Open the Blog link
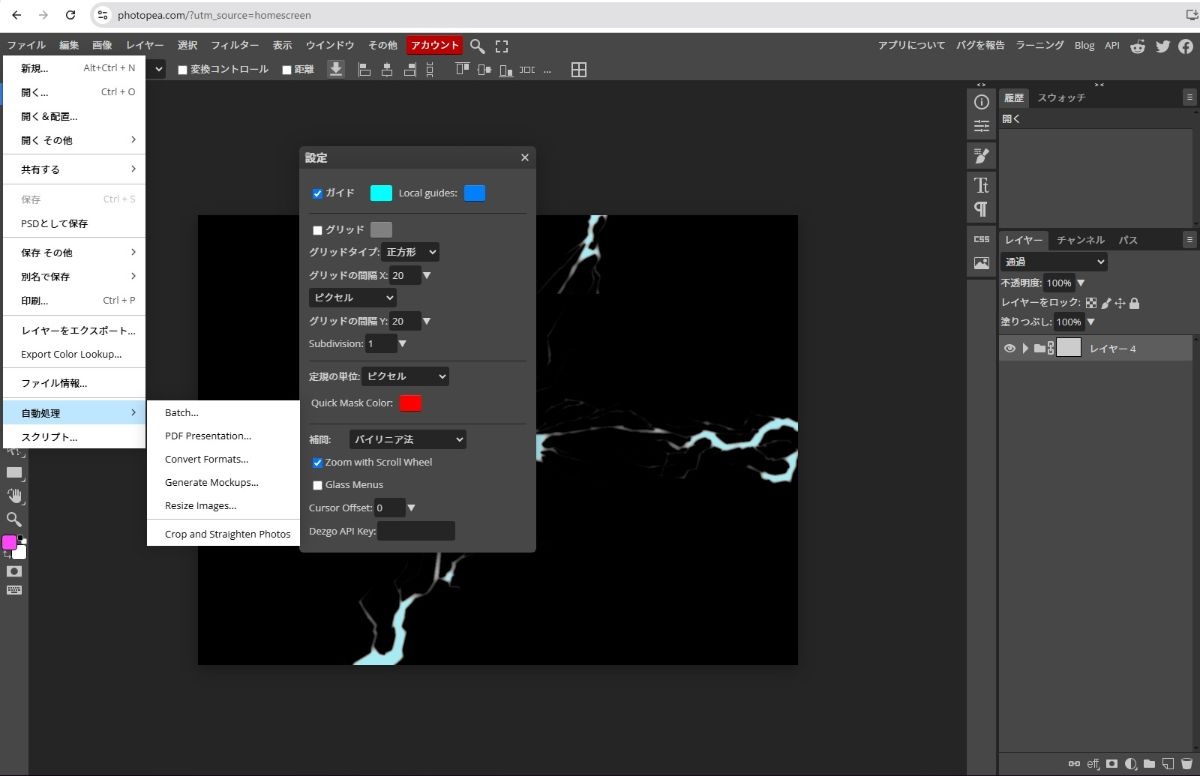 [x=1084, y=46]
